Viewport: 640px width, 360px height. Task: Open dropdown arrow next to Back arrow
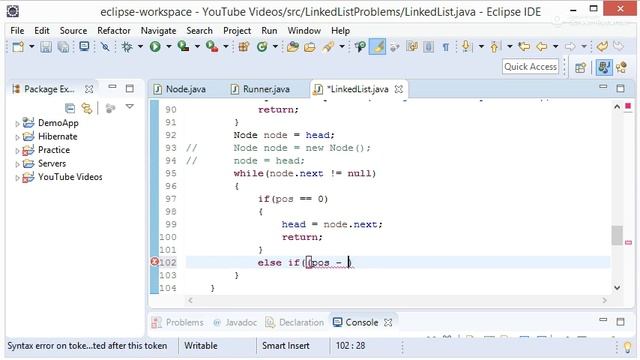point(555,47)
